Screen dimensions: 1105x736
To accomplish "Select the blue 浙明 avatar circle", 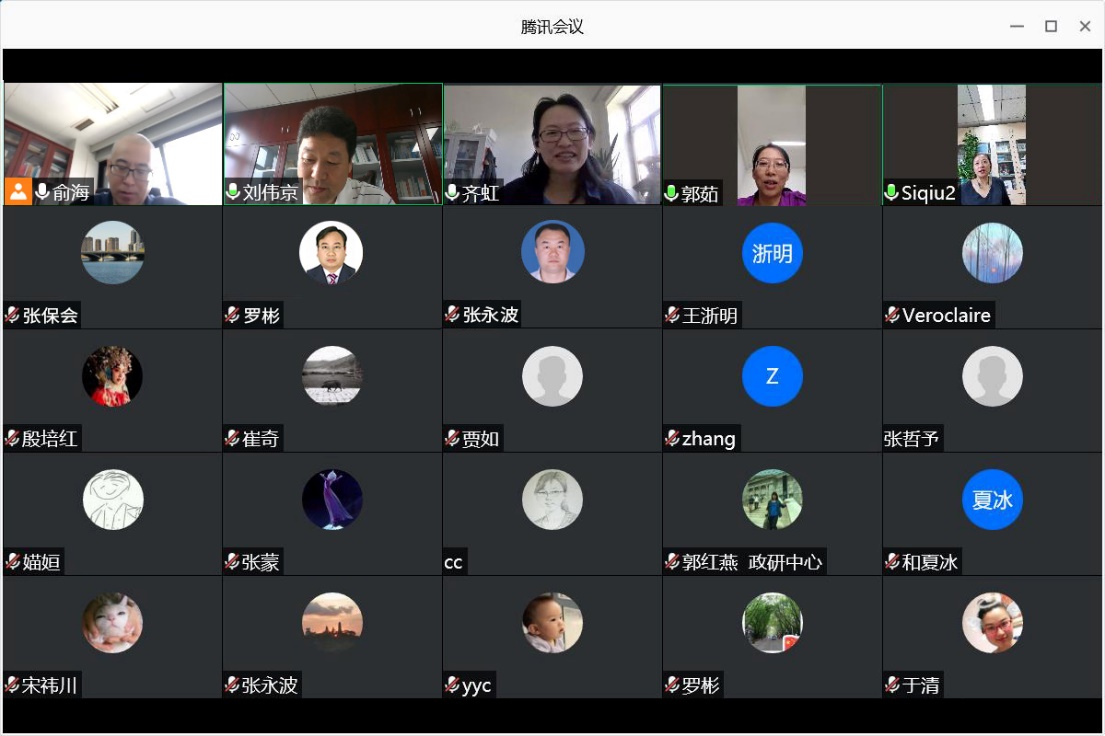I will 772,254.
